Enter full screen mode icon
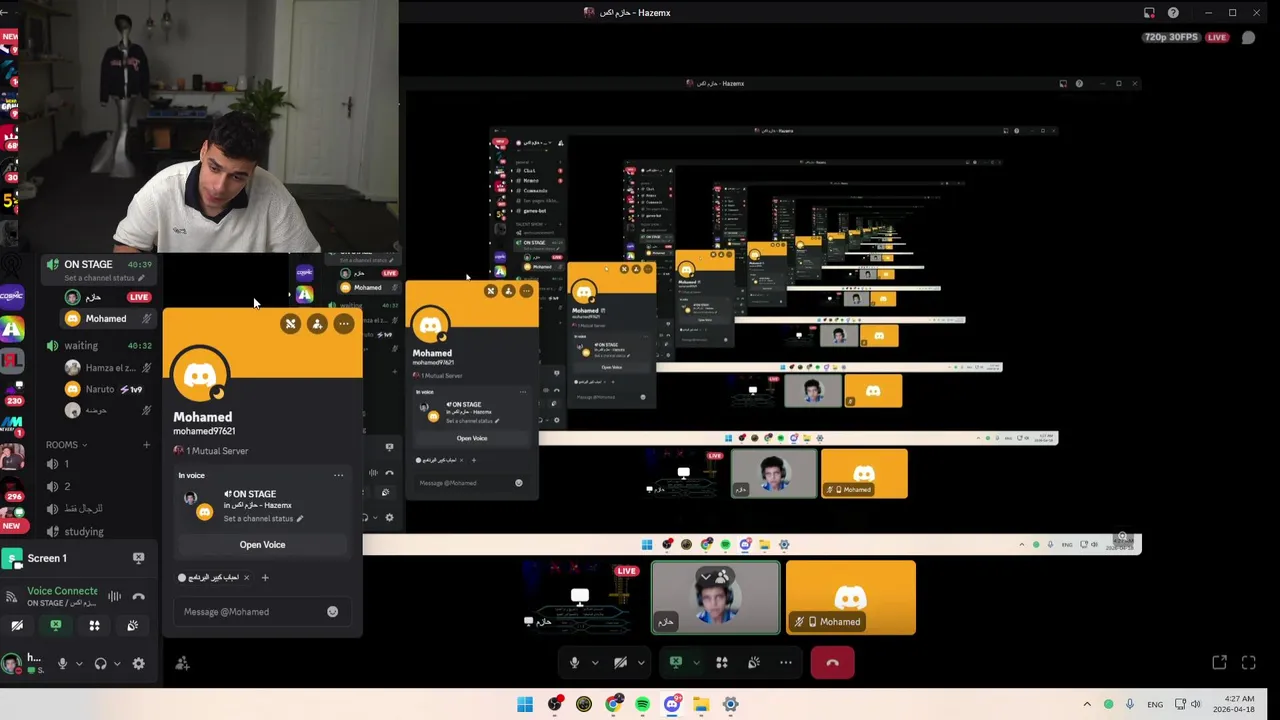Image resolution: width=1280 pixels, height=720 pixels. tap(1248, 662)
